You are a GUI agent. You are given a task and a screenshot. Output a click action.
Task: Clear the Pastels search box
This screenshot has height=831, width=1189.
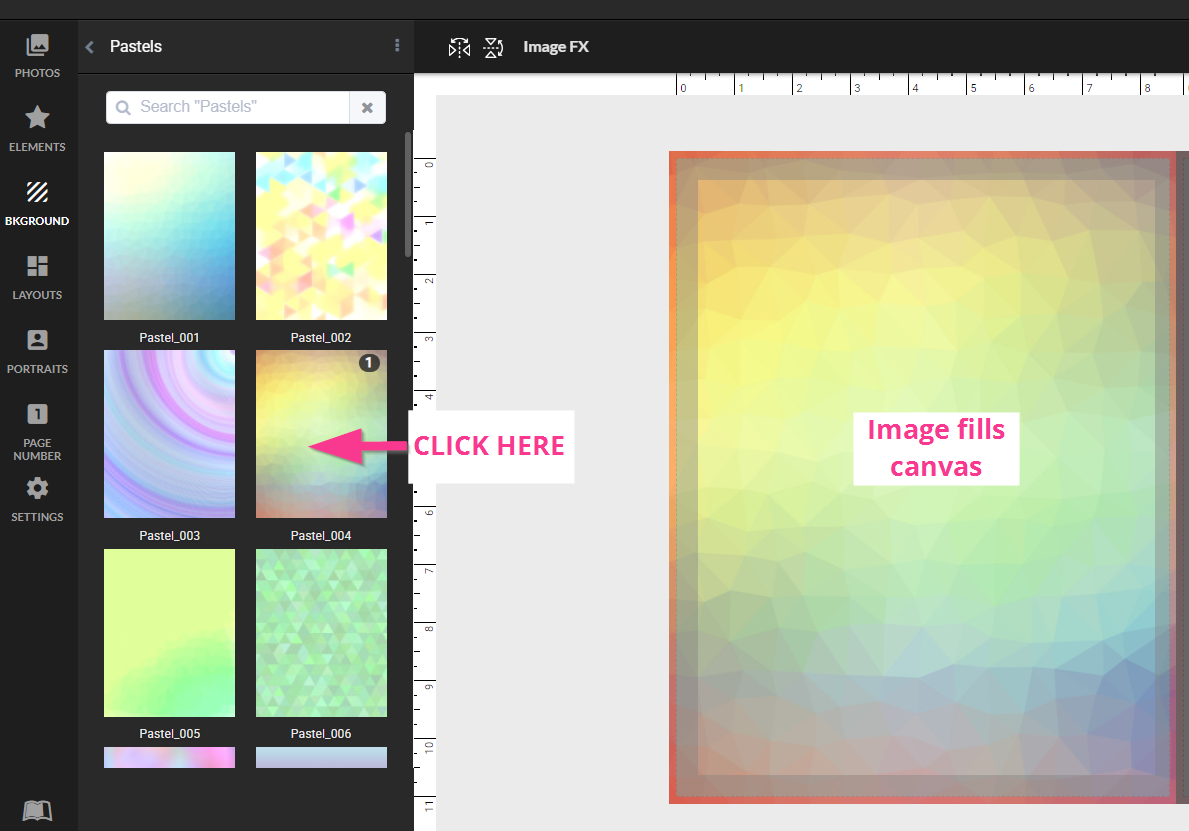tap(368, 108)
